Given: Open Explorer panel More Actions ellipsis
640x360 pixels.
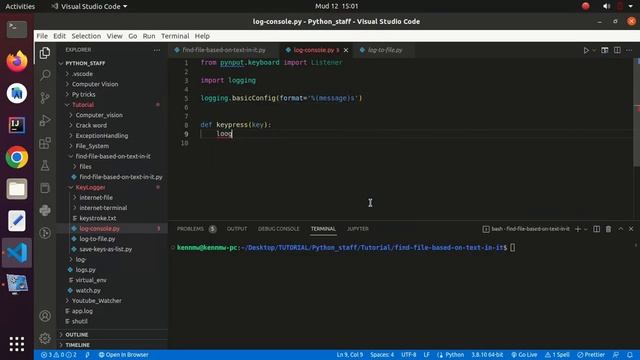Looking at the screenshot, I should [157, 50].
